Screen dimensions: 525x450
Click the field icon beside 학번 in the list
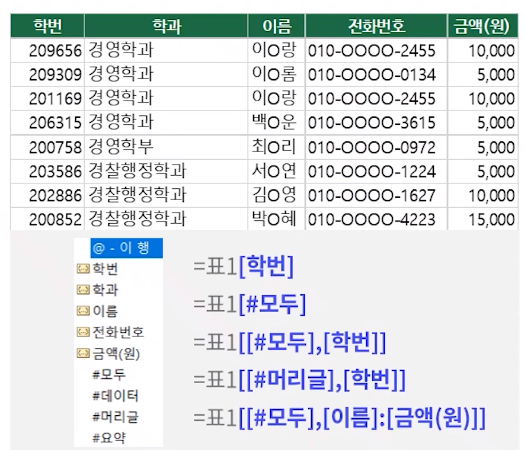pyautogui.click(x=83, y=269)
